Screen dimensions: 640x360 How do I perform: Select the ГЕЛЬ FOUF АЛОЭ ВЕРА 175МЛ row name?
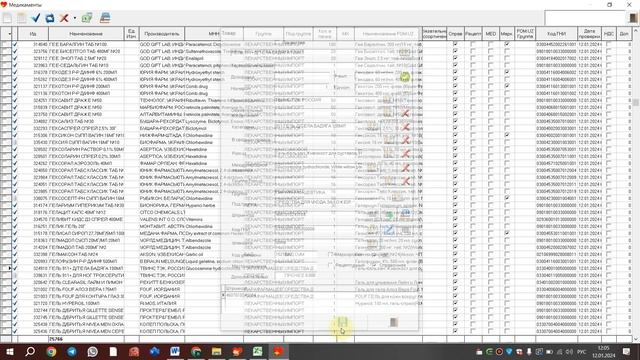coord(83,289)
